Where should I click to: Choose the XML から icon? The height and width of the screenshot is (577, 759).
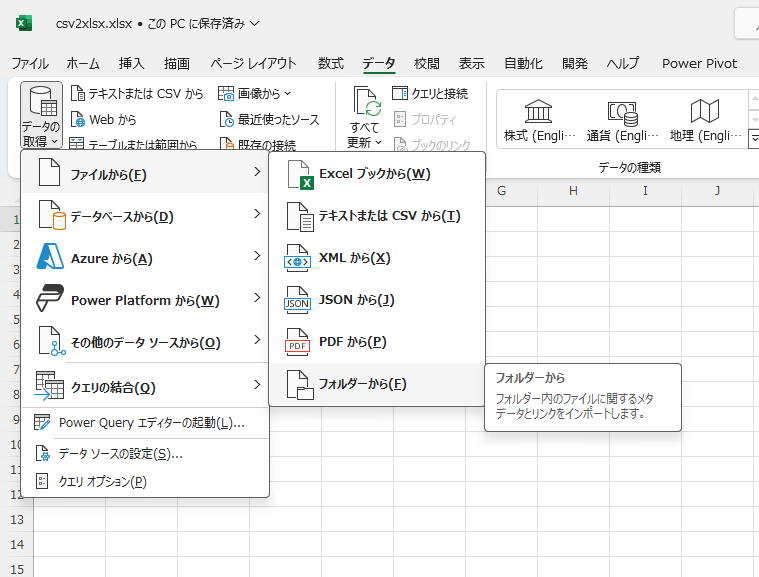299,258
